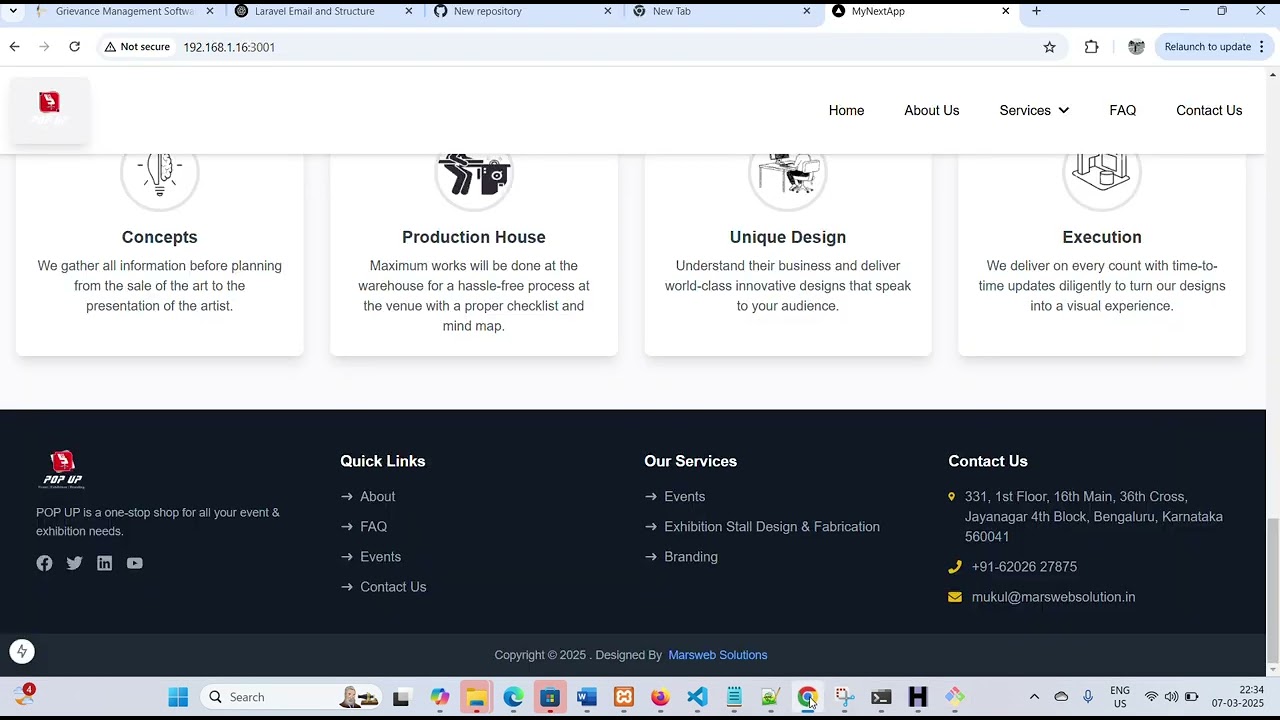Visit the Marsweb Solutions link
This screenshot has height=720, width=1280.
(718, 655)
